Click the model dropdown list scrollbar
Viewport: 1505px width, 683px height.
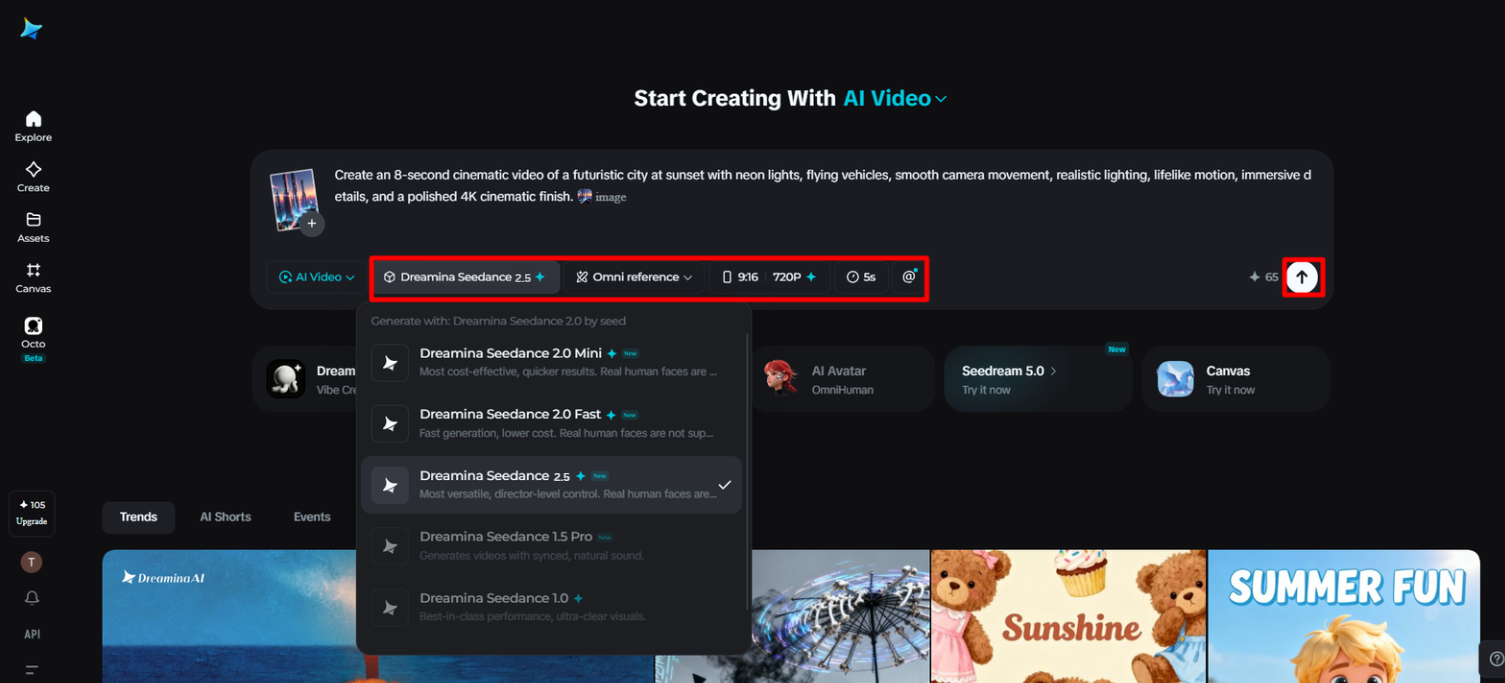point(748,472)
